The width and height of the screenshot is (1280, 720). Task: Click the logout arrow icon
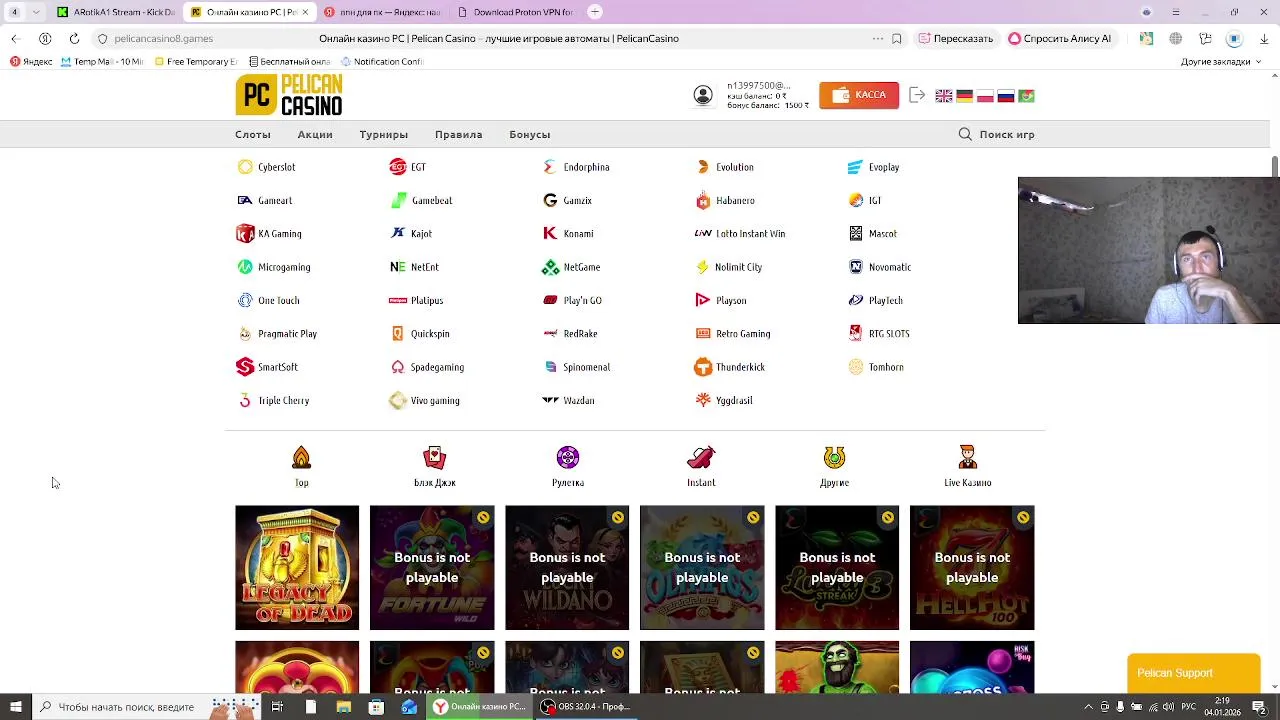[x=917, y=95]
